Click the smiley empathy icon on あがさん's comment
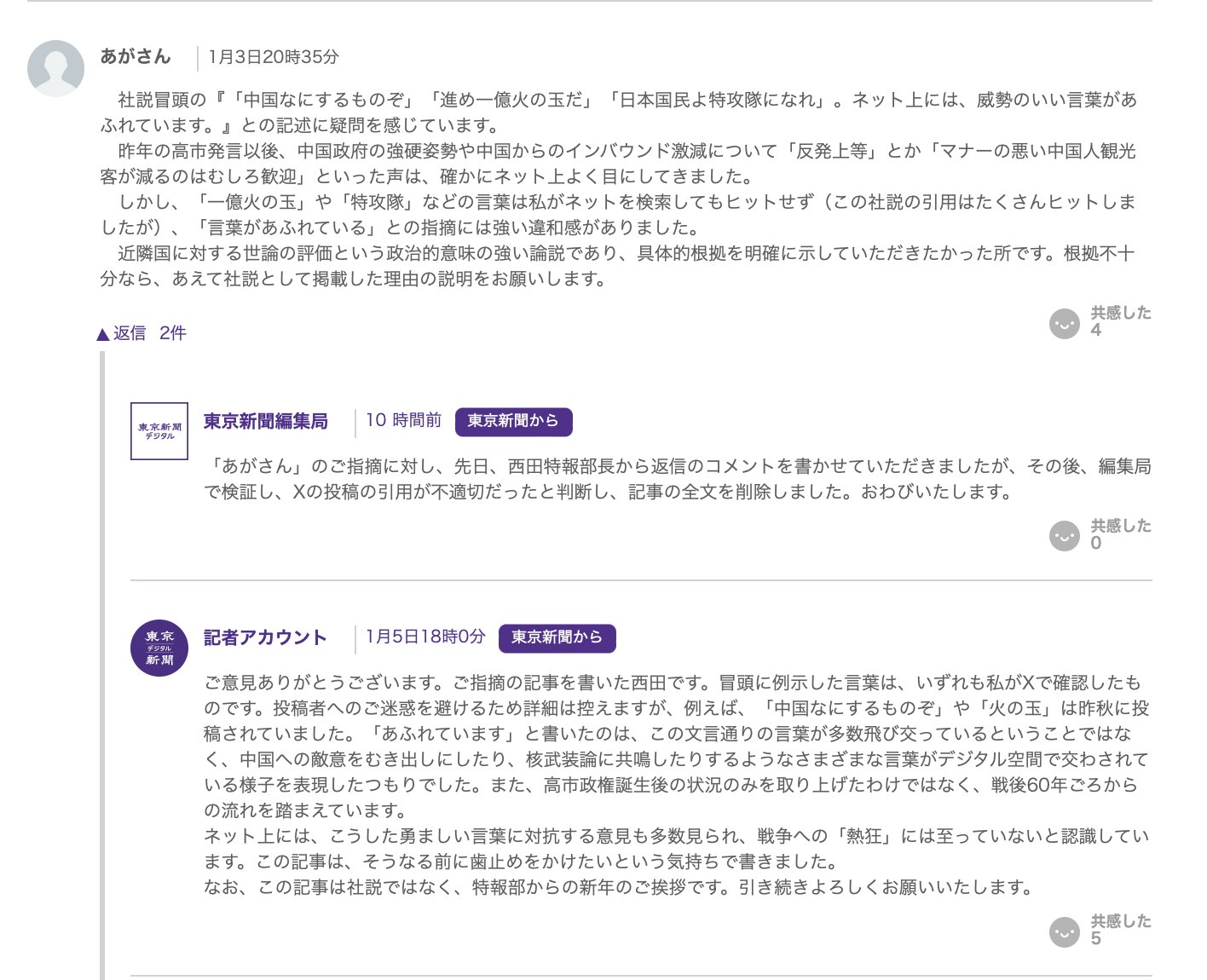Viewport: 1207px width, 980px height. pos(1064,324)
